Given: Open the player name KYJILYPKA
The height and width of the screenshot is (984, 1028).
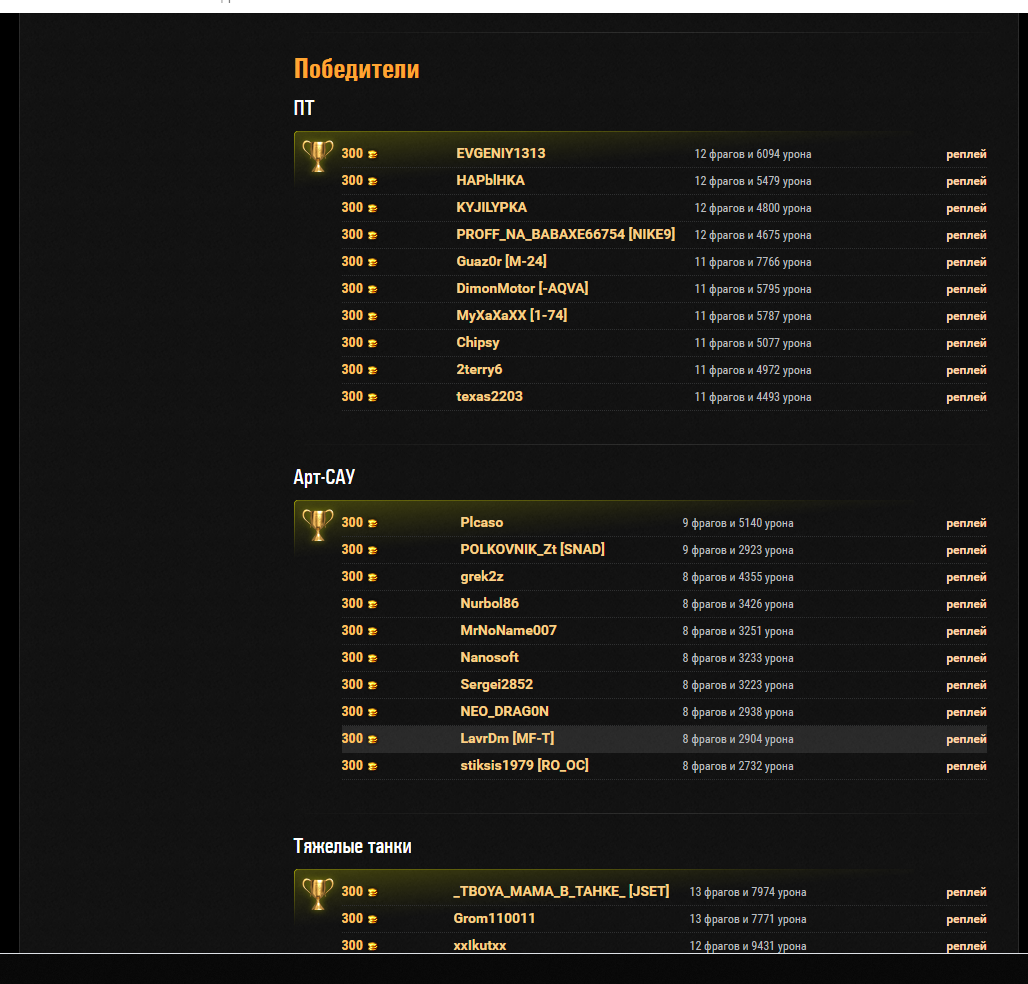Looking at the screenshot, I should coord(491,207).
